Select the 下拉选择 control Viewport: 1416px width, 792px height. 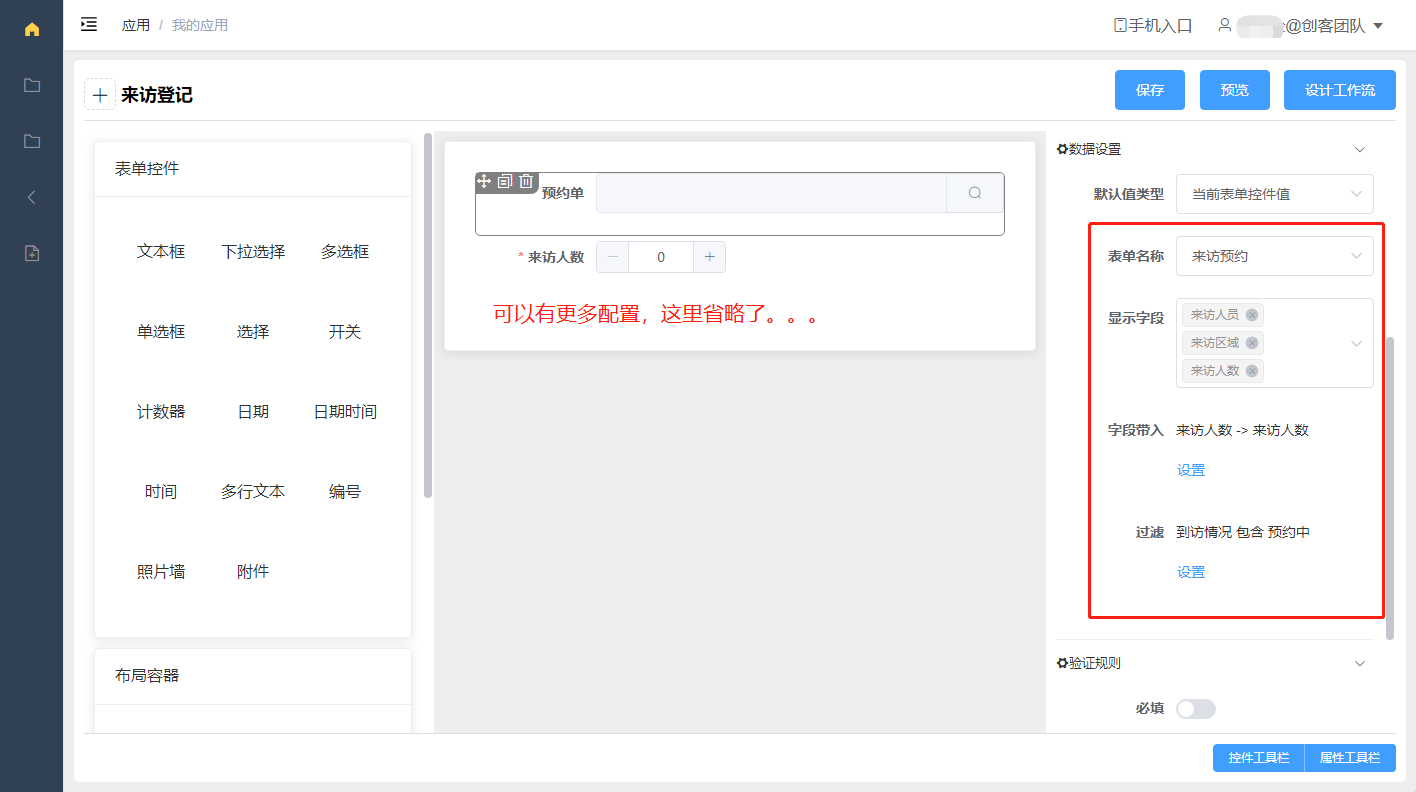click(x=253, y=252)
